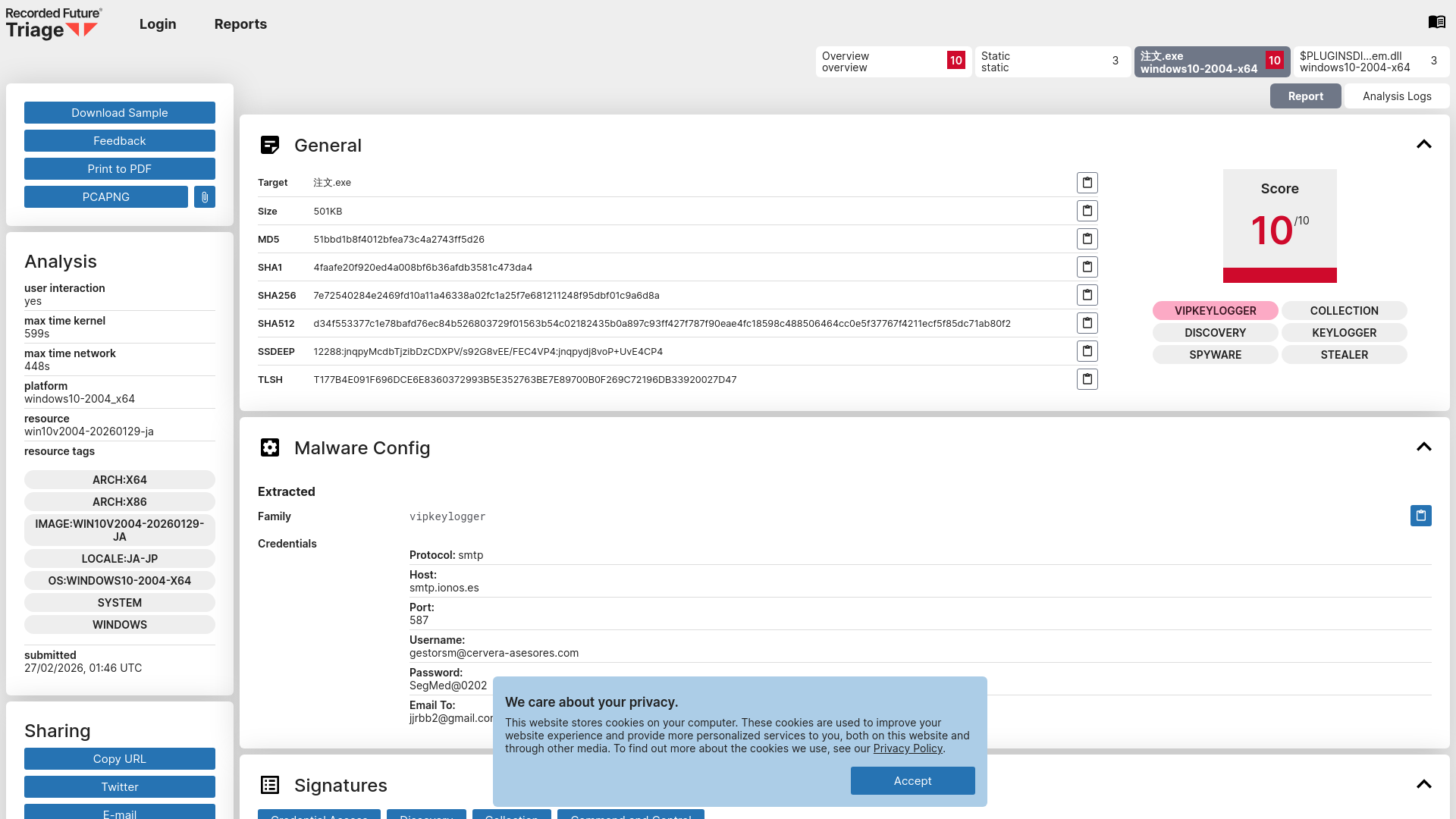Click the Recorded Future Triage logo

click(53, 23)
